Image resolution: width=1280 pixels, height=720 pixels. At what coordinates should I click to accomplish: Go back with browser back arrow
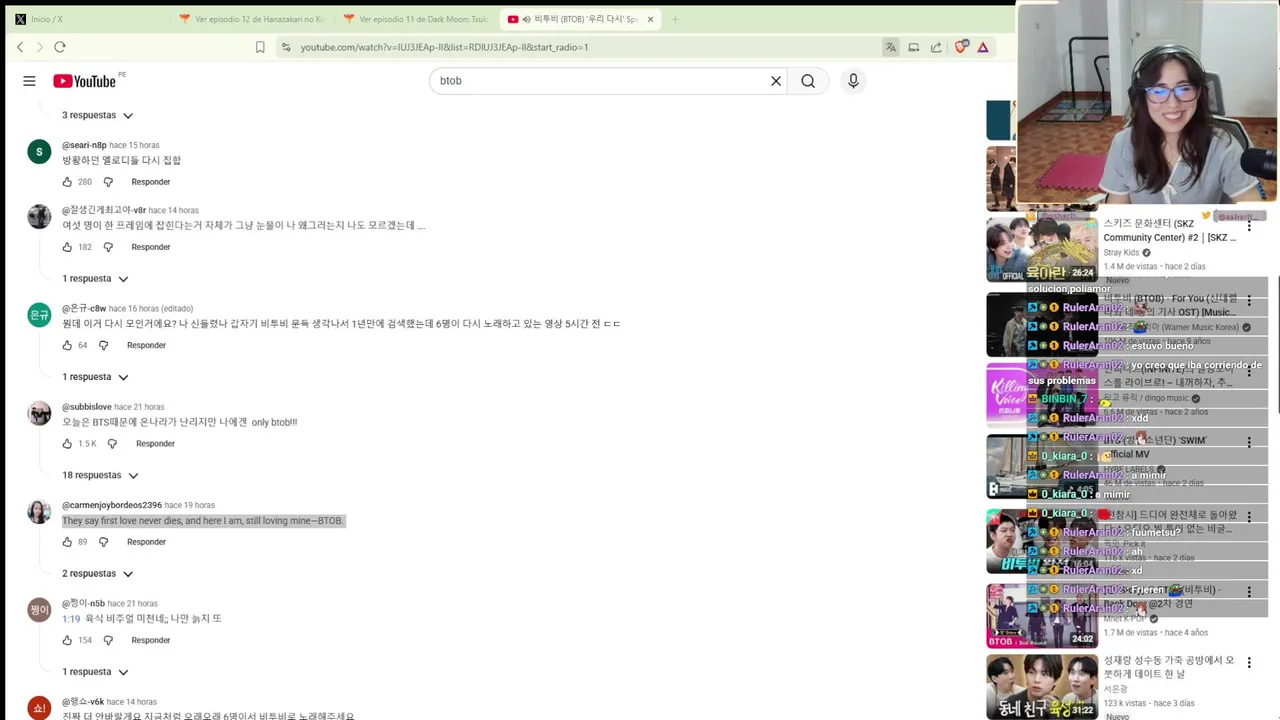pos(20,47)
